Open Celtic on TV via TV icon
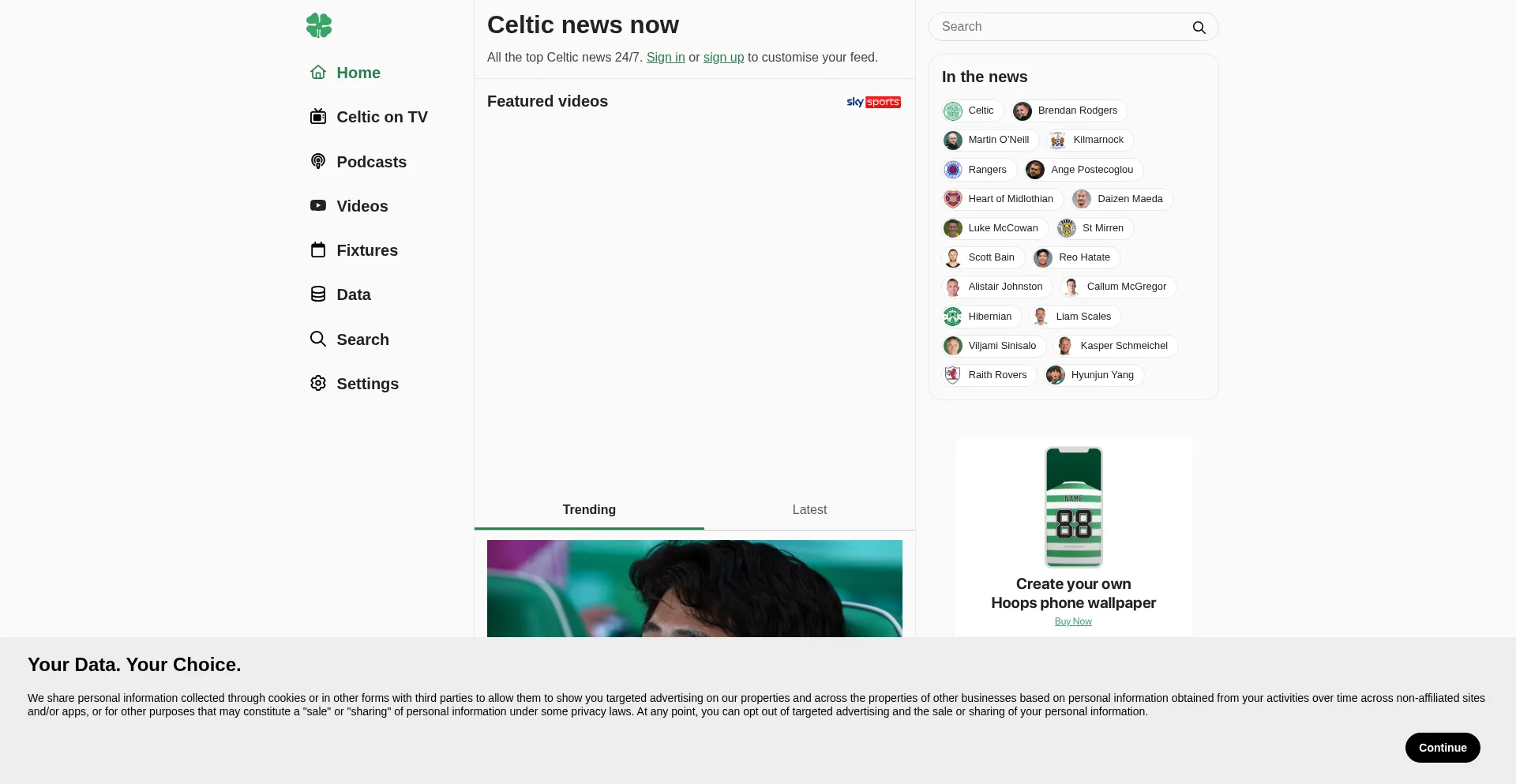Viewport: 1516px width, 784px height. (x=318, y=117)
